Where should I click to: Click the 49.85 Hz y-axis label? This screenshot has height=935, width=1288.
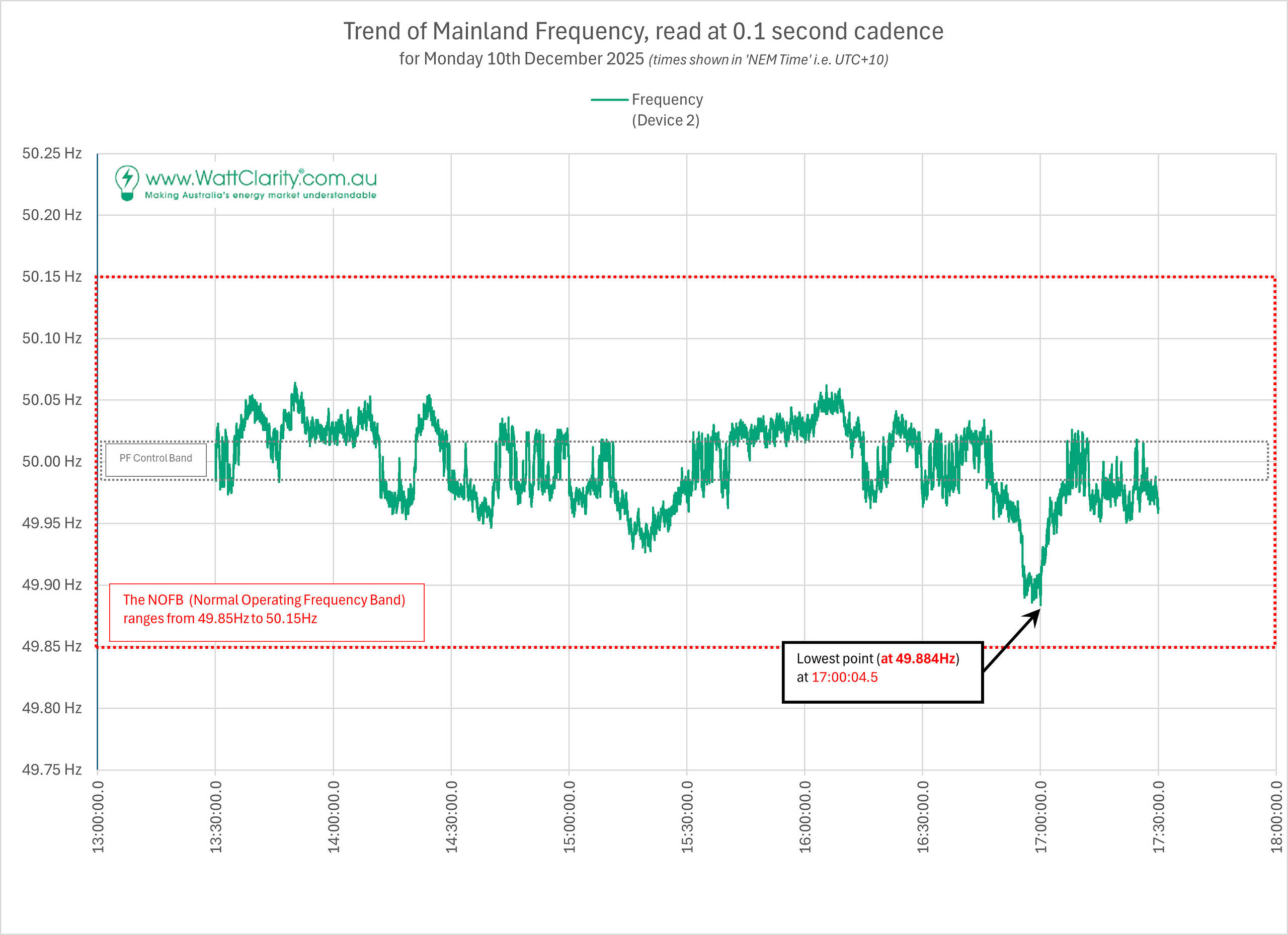(52, 646)
